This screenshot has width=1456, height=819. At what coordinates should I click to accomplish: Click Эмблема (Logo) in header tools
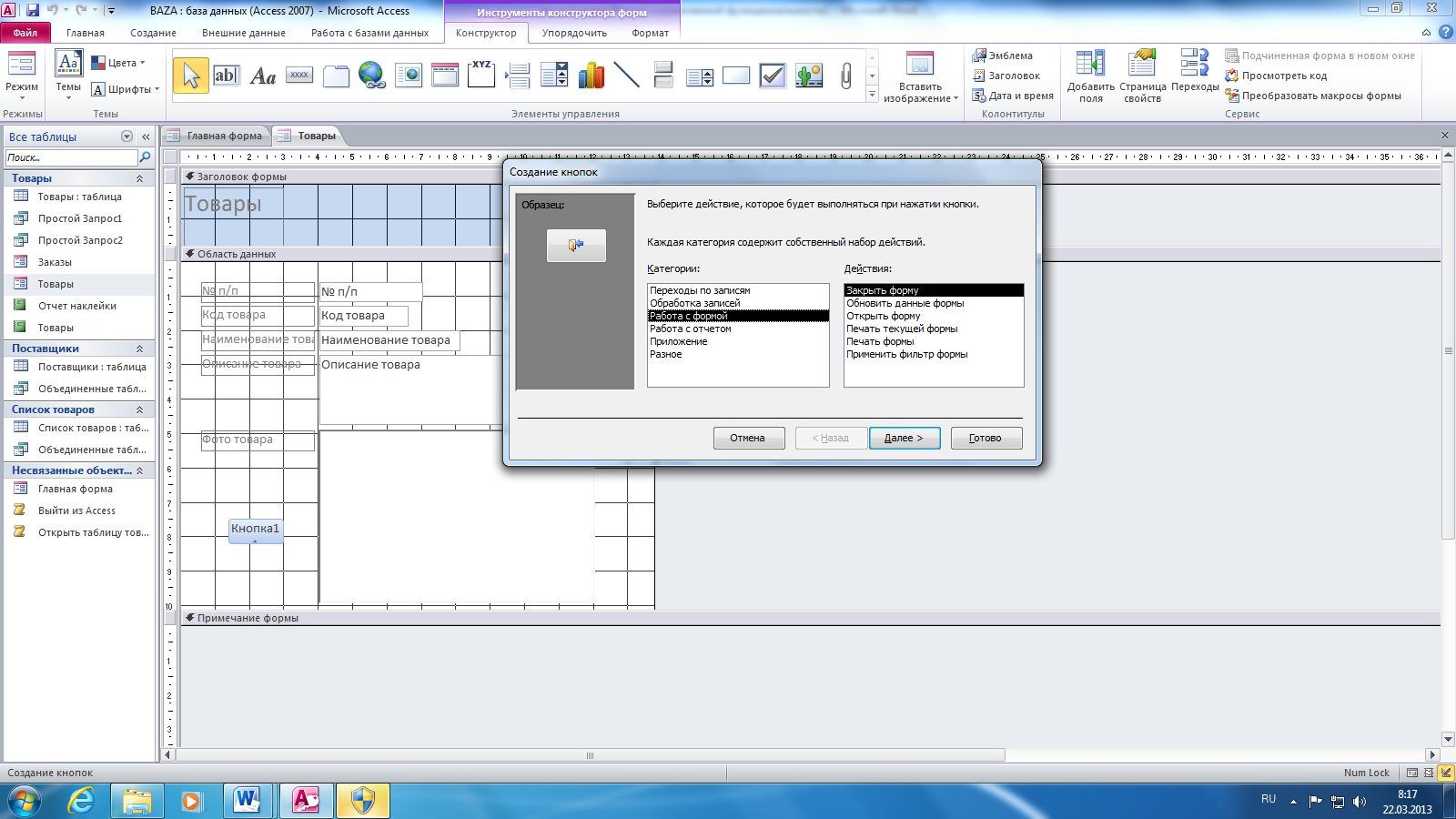point(1003,56)
